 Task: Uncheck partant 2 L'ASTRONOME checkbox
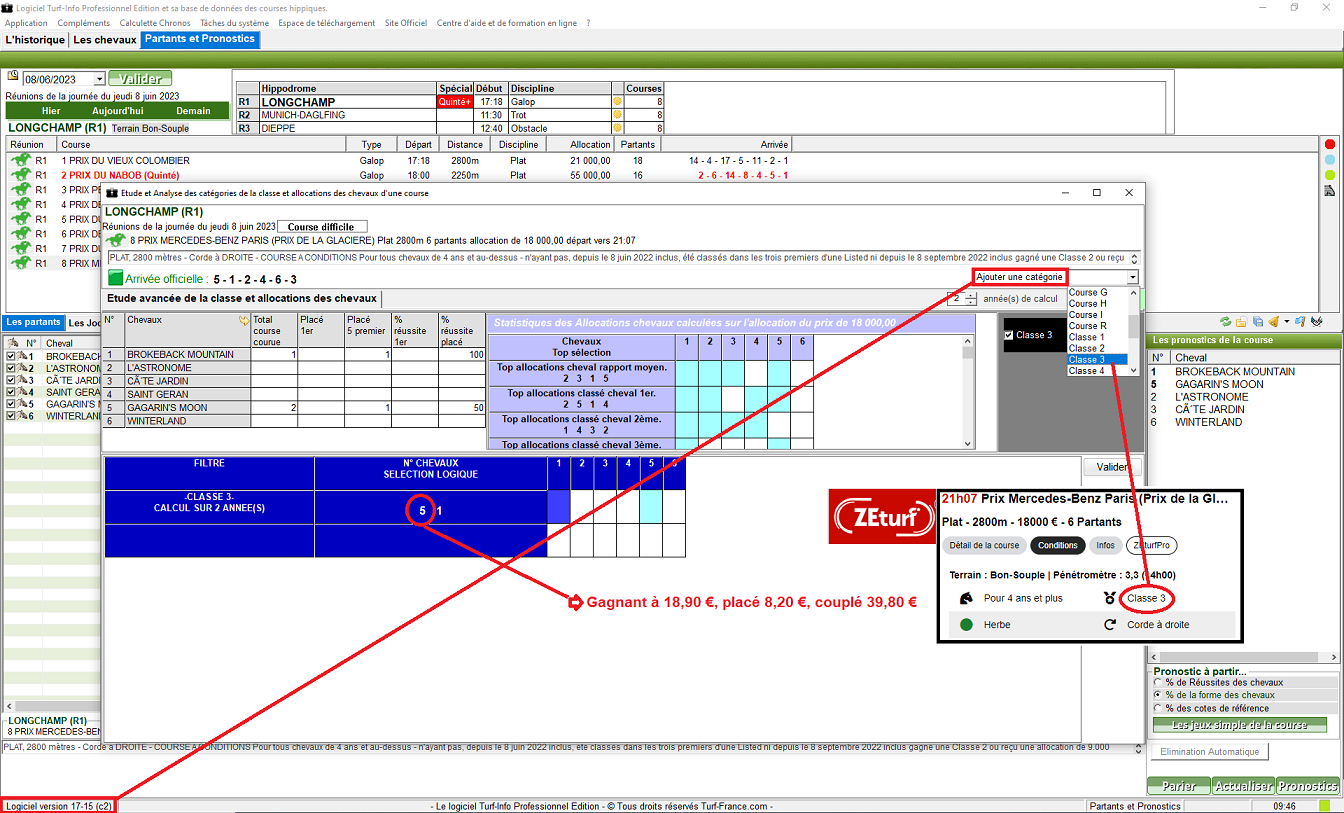[x=11, y=368]
